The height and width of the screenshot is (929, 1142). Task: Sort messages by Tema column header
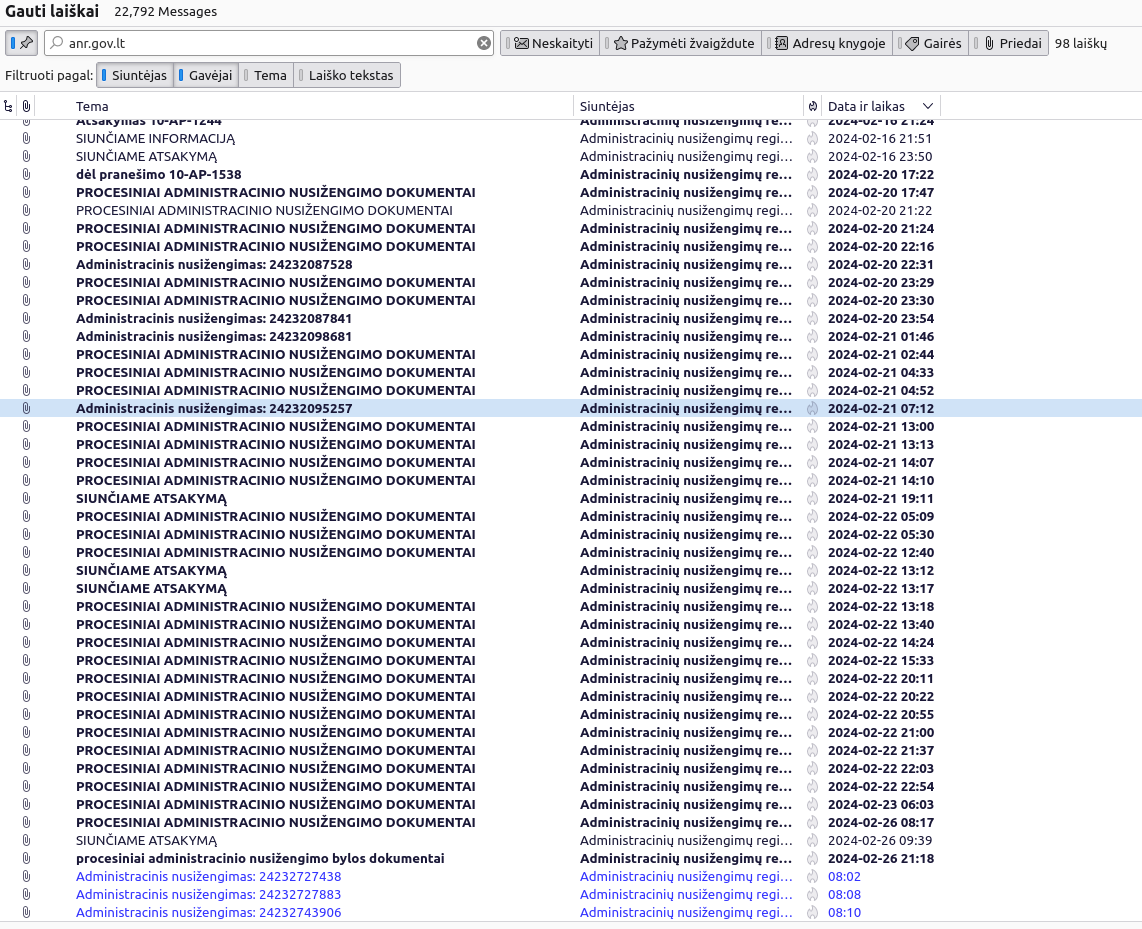(92, 106)
